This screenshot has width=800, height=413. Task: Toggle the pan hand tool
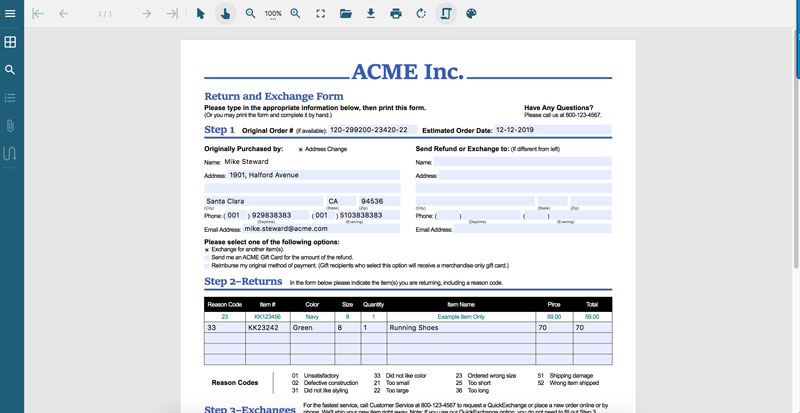click(x=225, y=14)
